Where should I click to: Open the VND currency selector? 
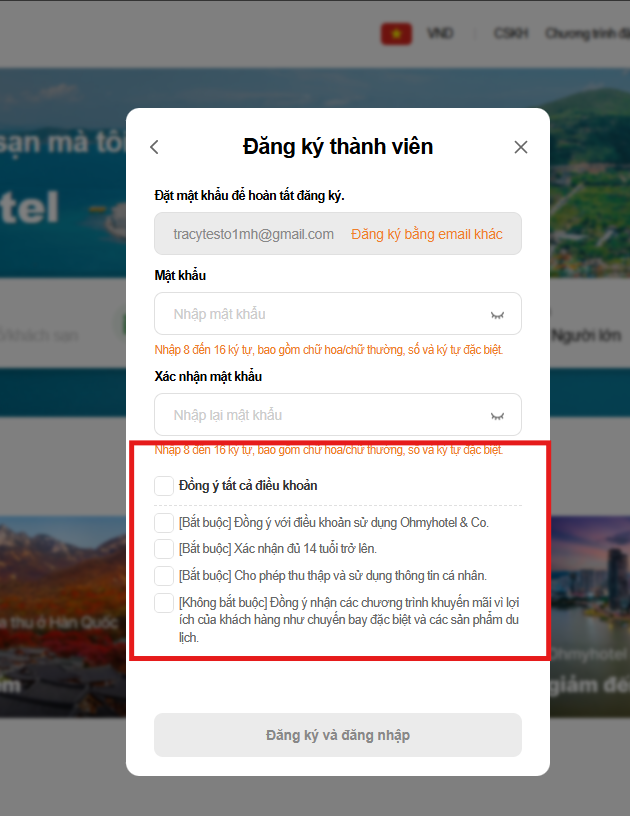tap(440, 34)
